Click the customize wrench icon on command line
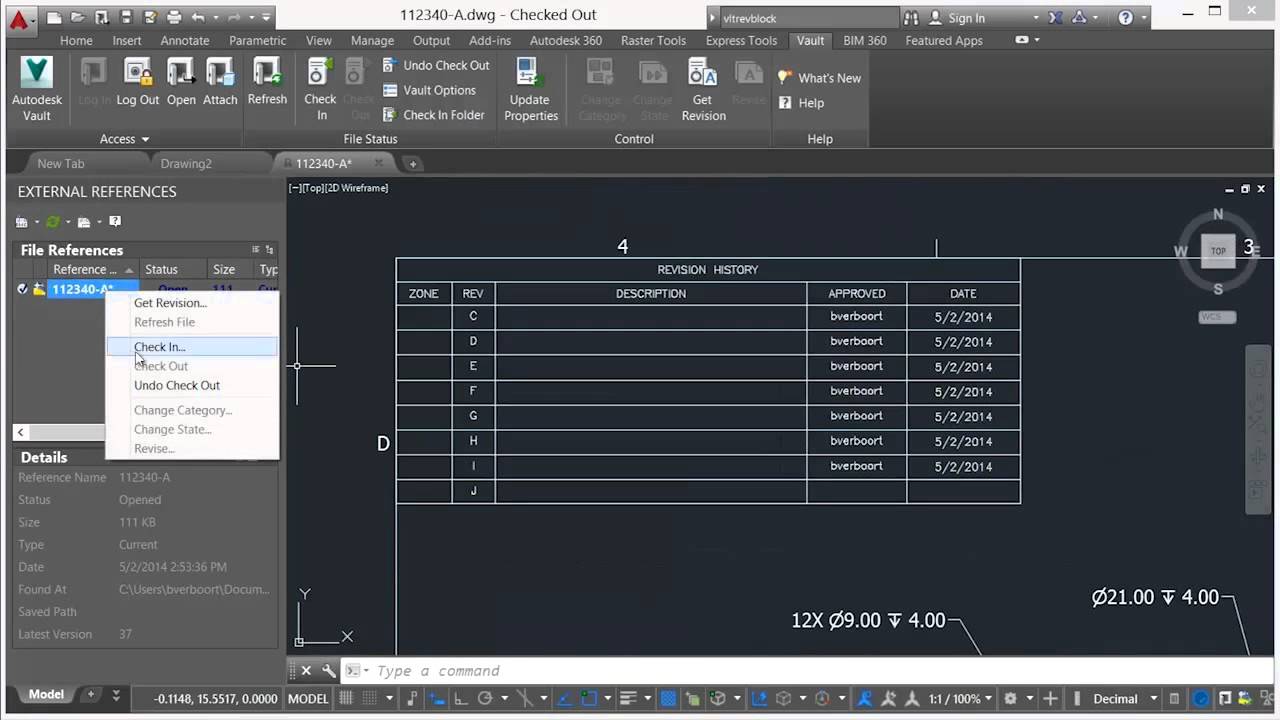 [328, 671]
